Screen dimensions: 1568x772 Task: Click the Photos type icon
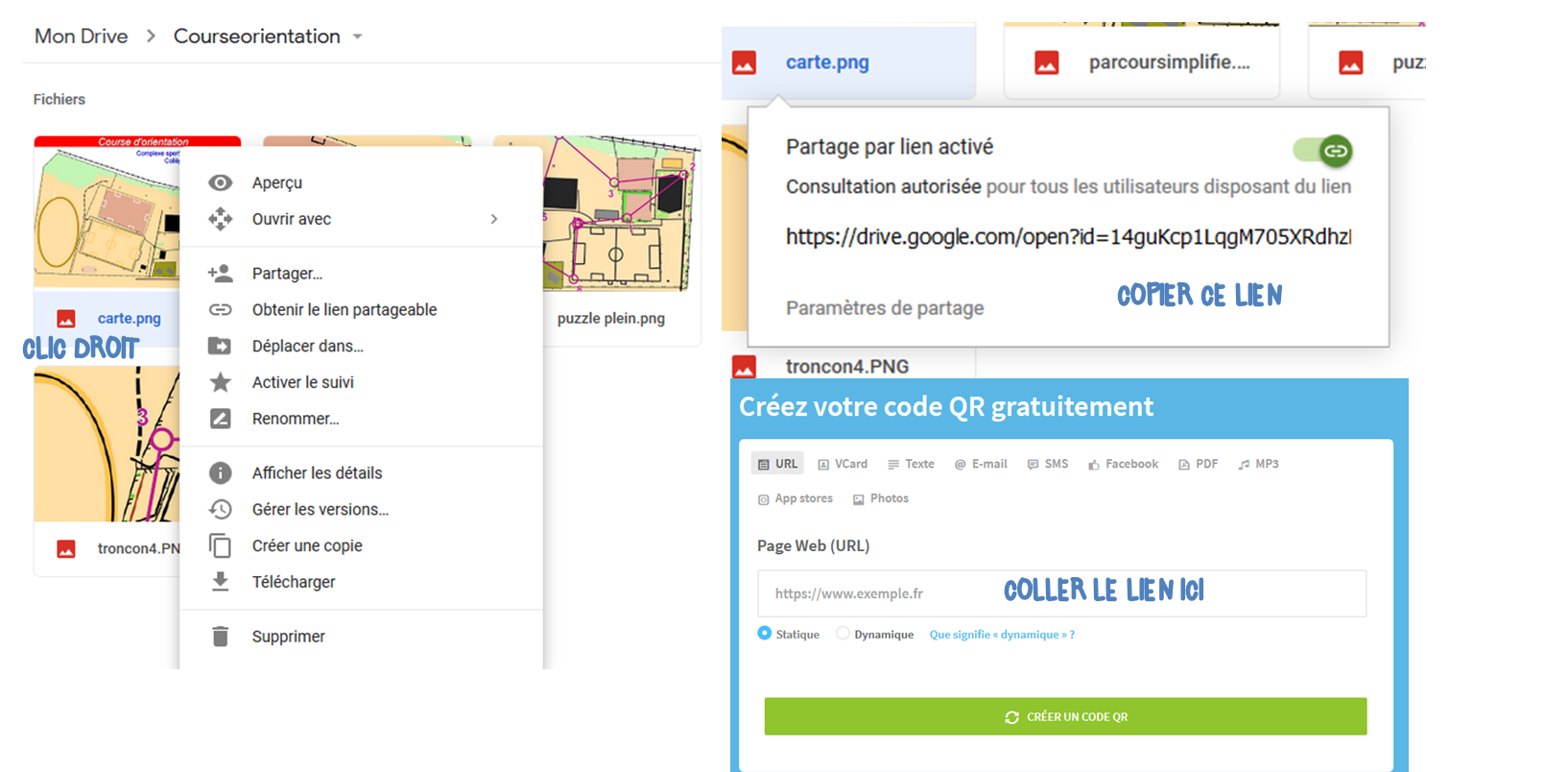click(859, 499)
